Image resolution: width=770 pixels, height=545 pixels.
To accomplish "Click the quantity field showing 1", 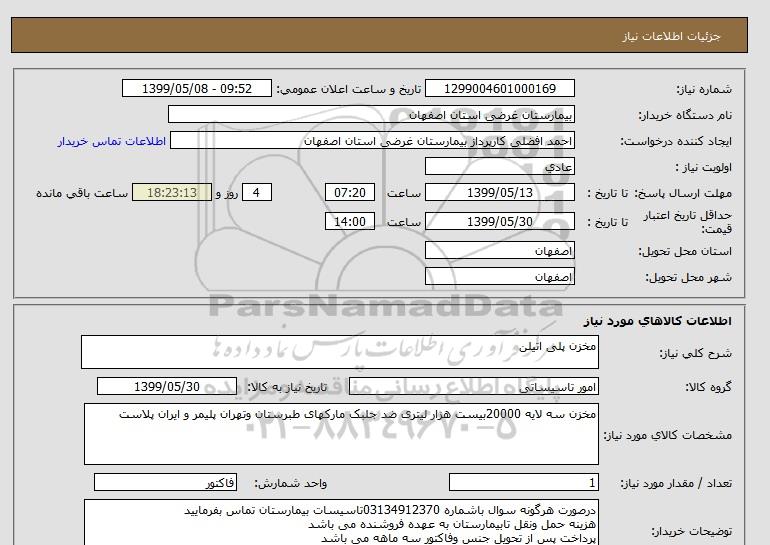I will pyautogui.click(x=524, y=483).
